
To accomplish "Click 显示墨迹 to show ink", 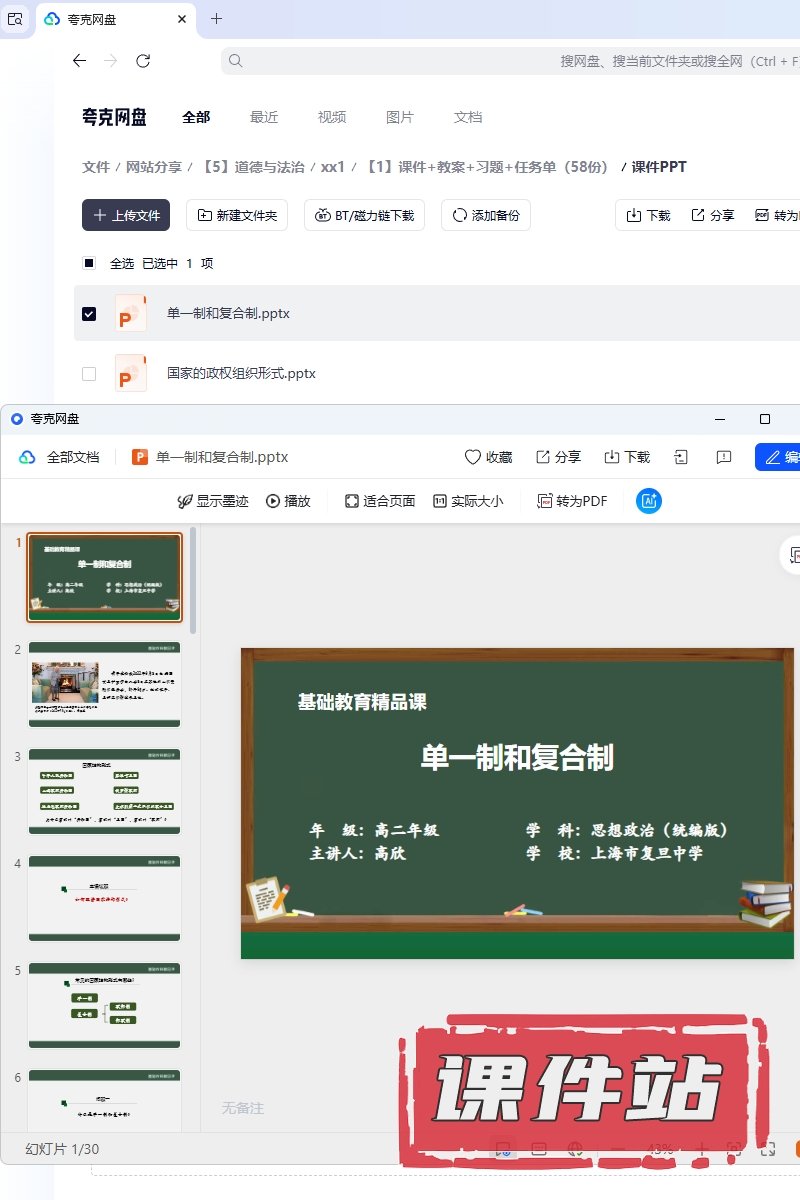I will [x=212, y=501].
